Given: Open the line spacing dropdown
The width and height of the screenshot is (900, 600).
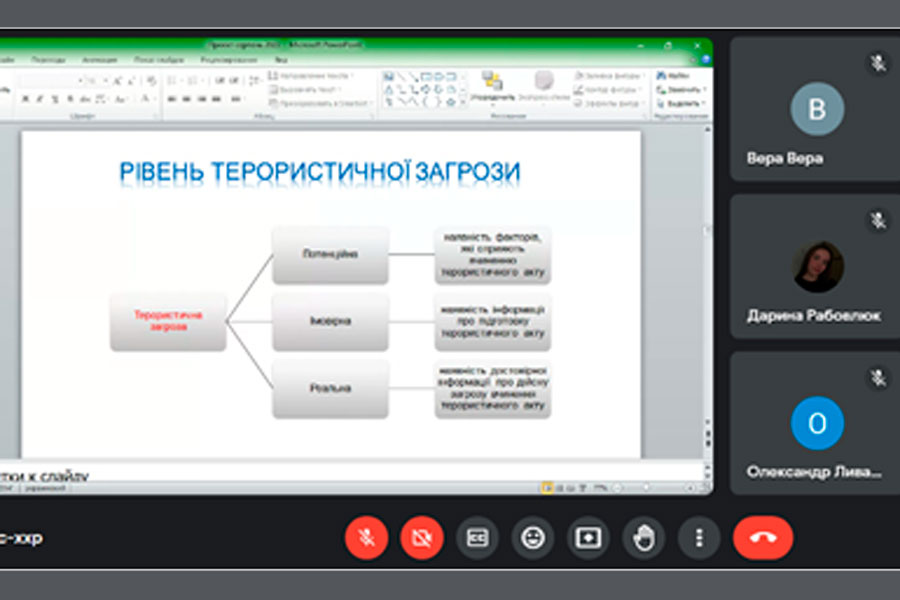Looking at the screenshot, I should click(254, 81).
